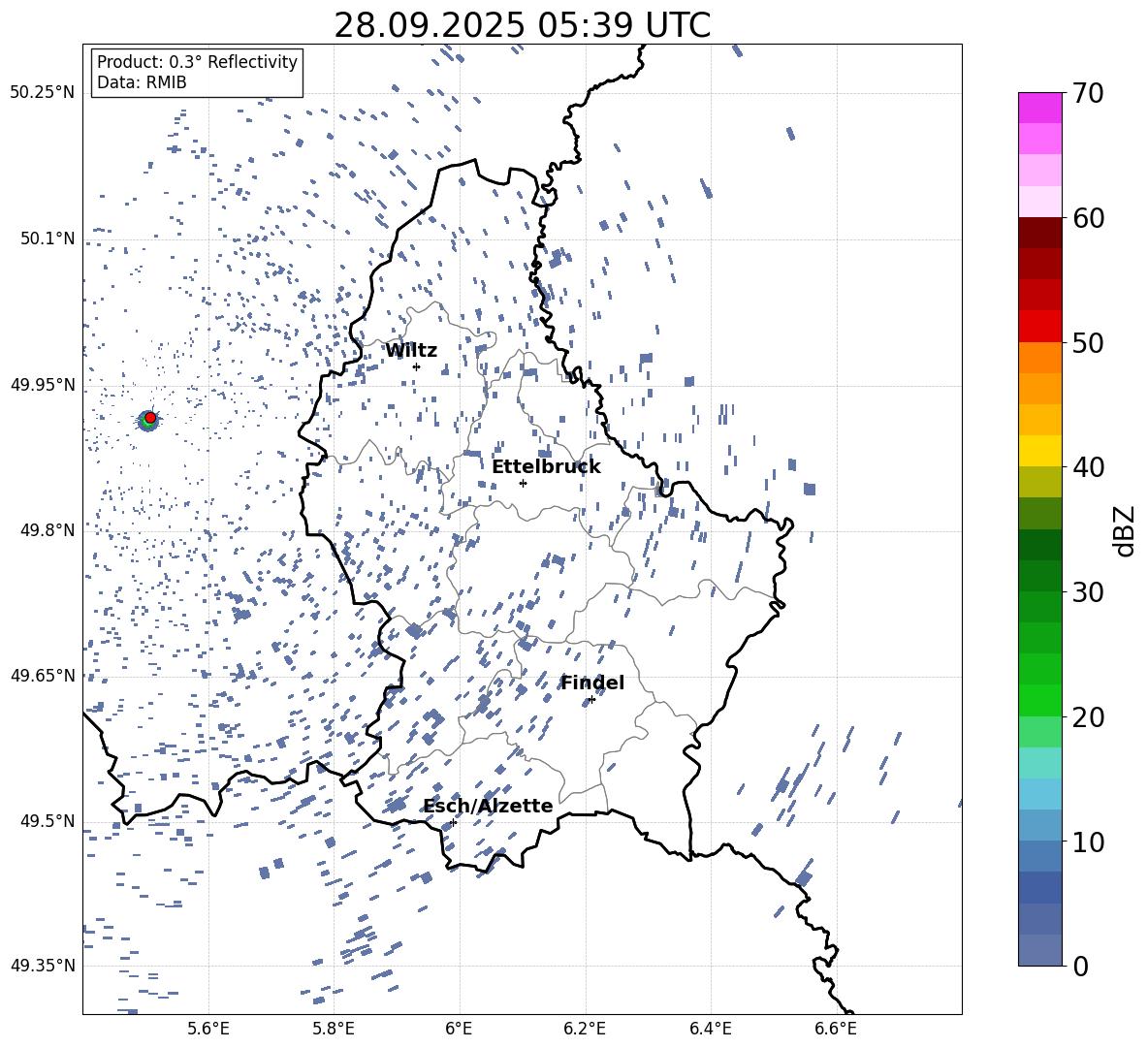
Task: Click the Esch/Alzette station cross marker
Action: point(453,822)
